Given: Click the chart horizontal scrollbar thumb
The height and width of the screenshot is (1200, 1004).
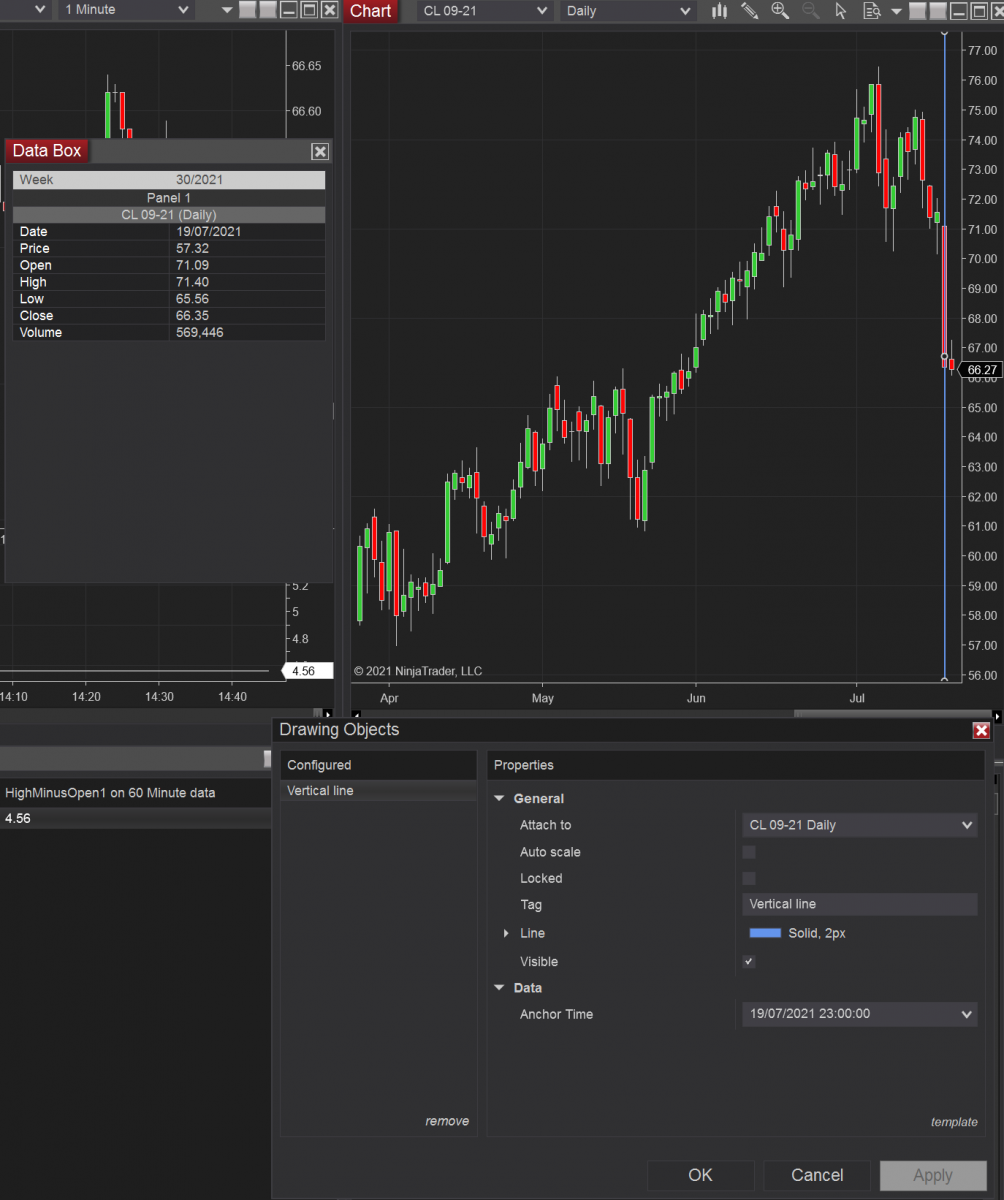Looking at the screenshot, I should tap(892, 714).
